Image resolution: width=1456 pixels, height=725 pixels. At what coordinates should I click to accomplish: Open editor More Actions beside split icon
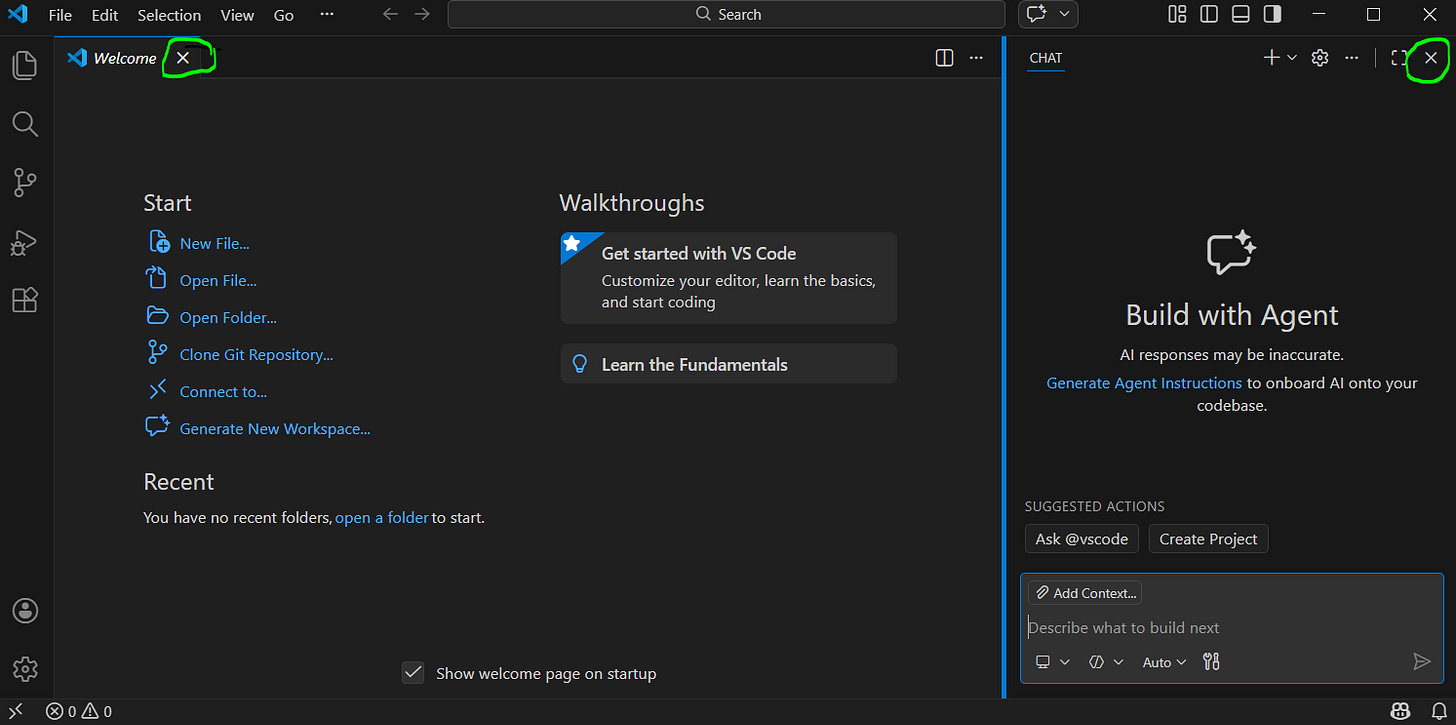(976, 58)
